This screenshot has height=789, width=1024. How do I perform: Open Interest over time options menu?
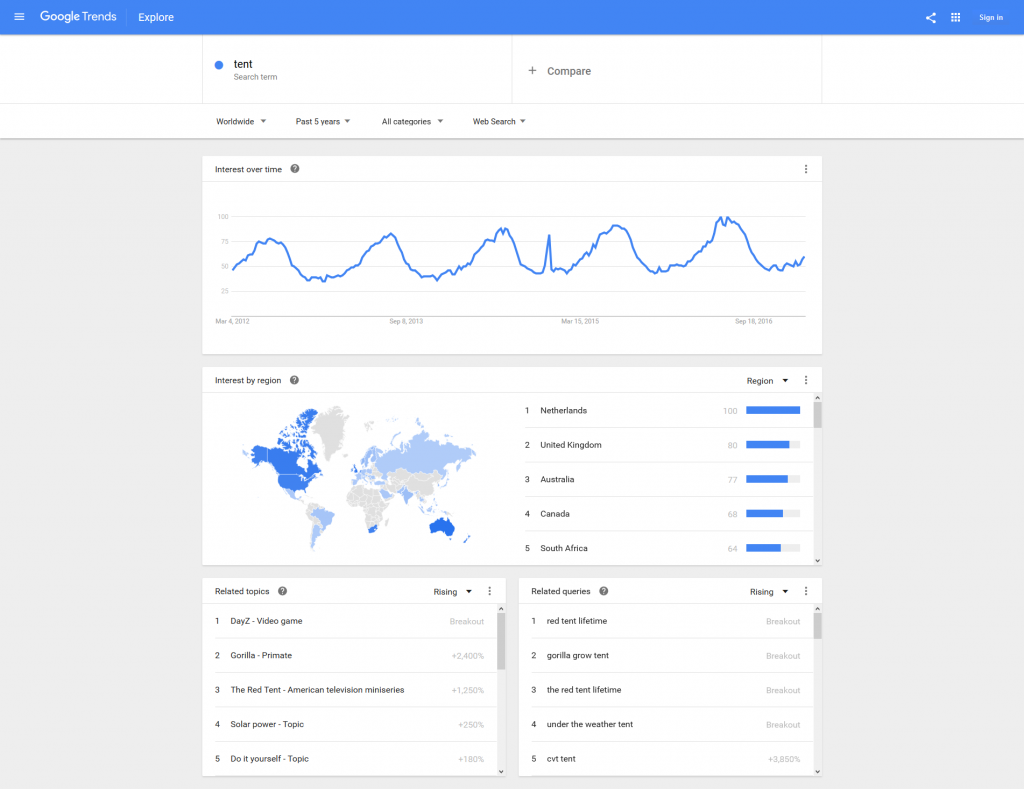pyautogui.click(x=806, y=169)
